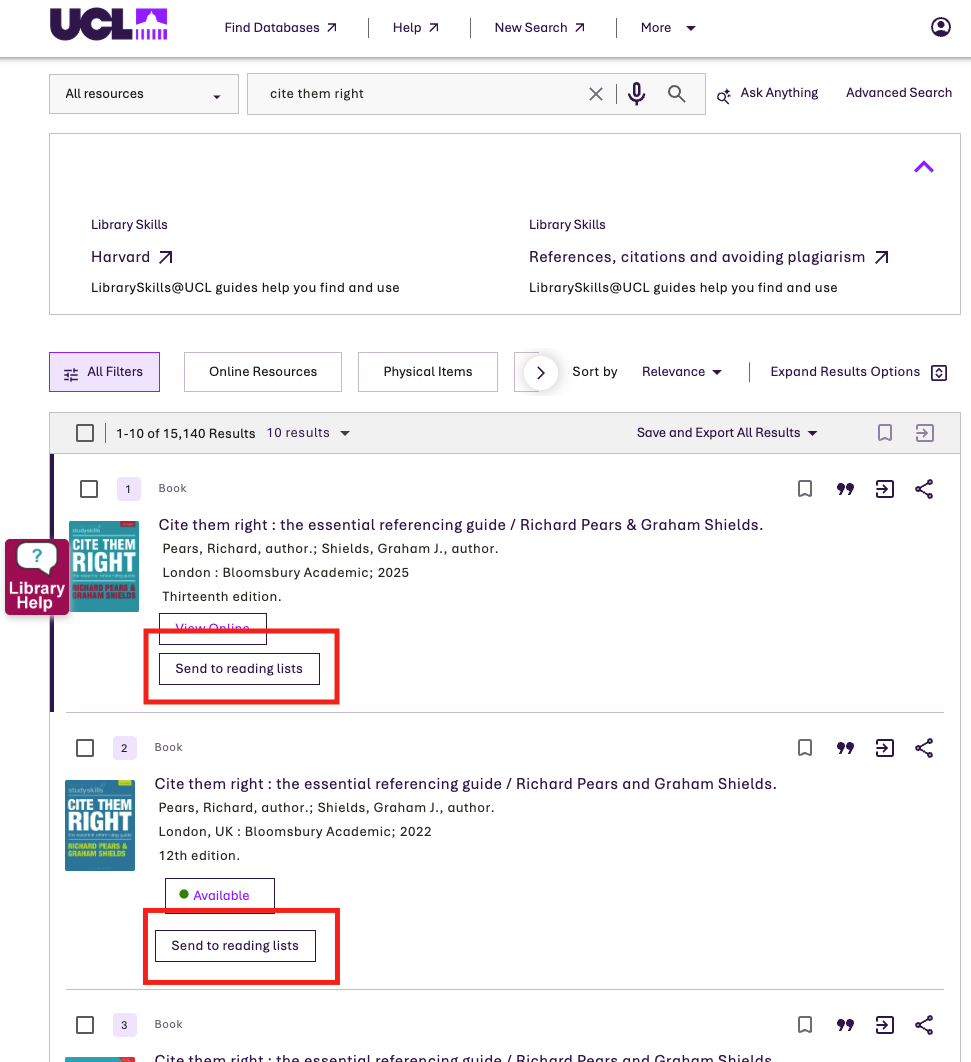Viewport: 971px width, 1062px height.
Task: Click the UCL logo
Action: coord(108,25)
